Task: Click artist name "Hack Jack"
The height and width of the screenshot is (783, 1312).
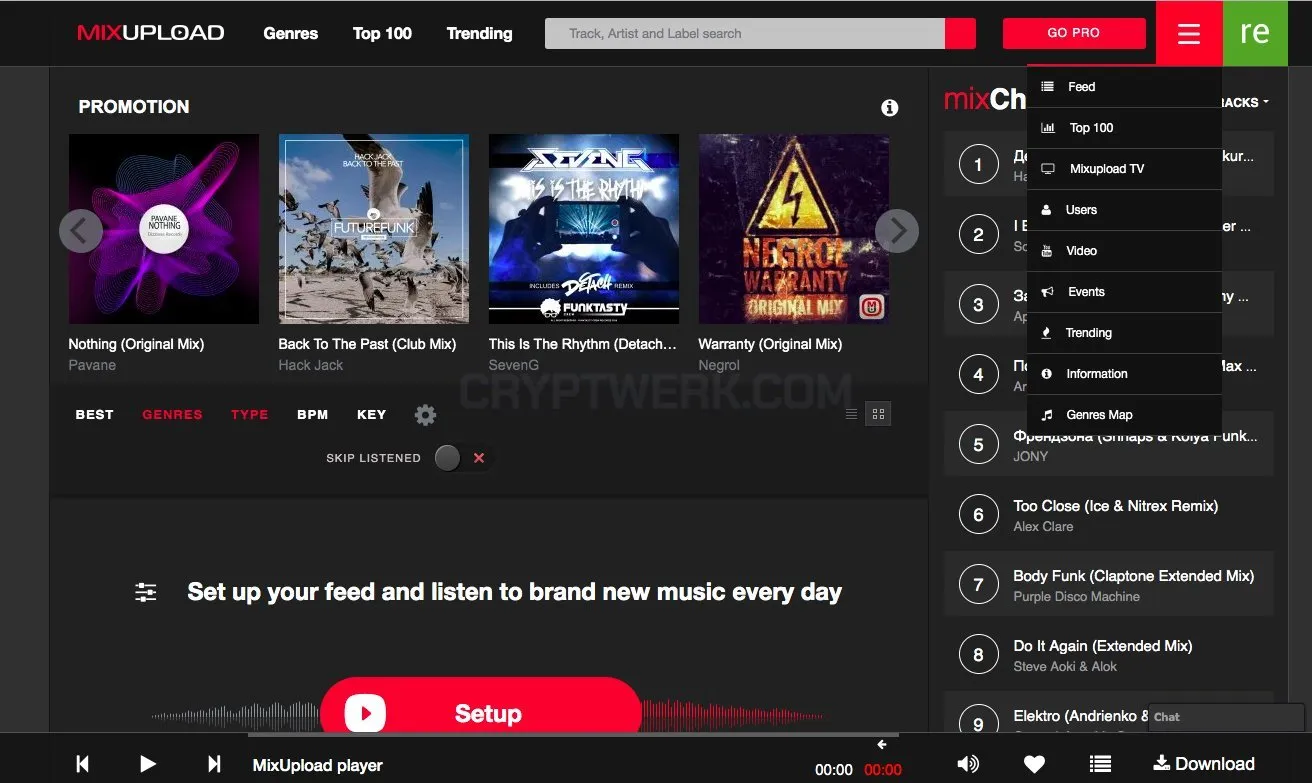Action: coord(311,365)
